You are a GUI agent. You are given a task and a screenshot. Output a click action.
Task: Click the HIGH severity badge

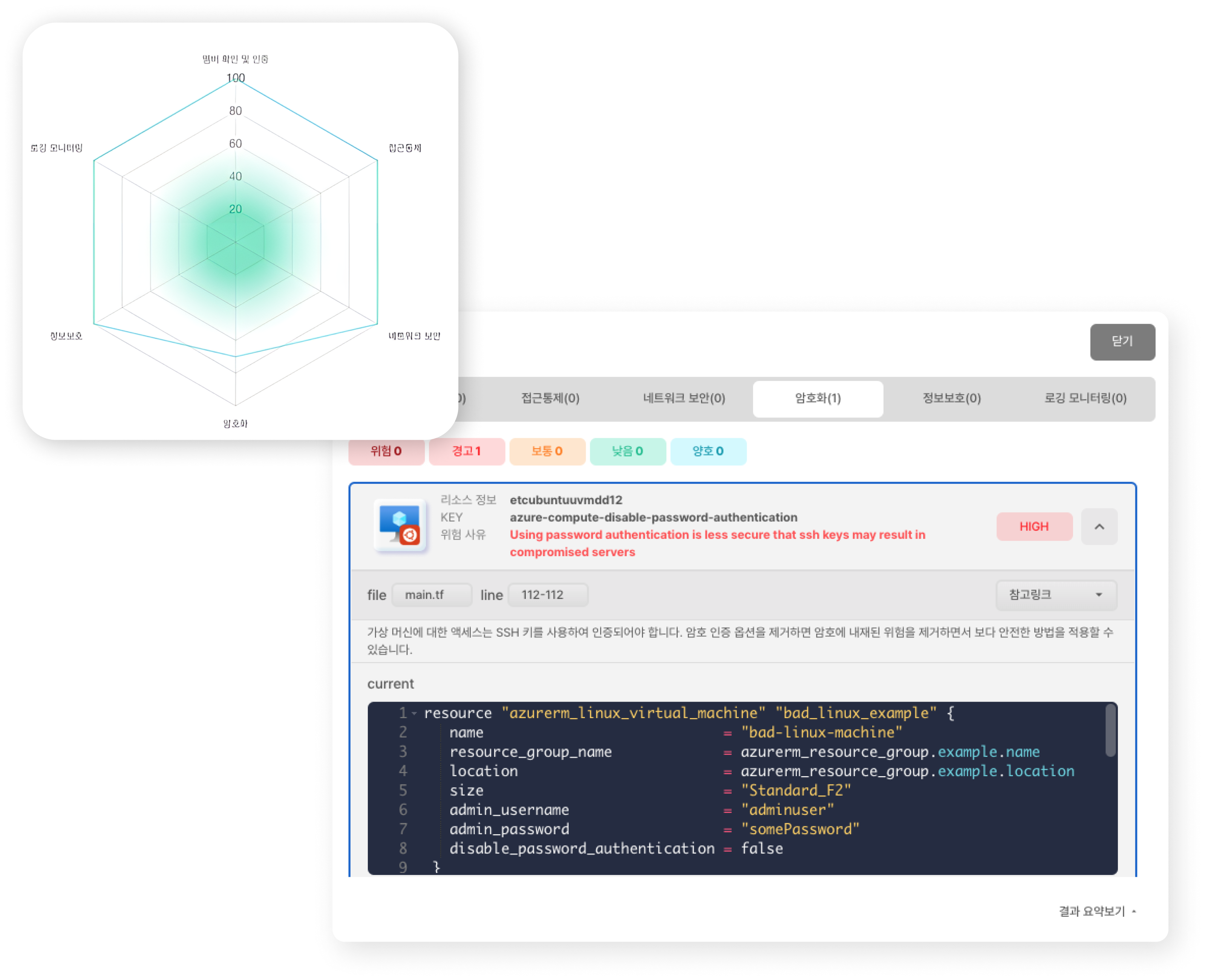[x=1034, y=526]
